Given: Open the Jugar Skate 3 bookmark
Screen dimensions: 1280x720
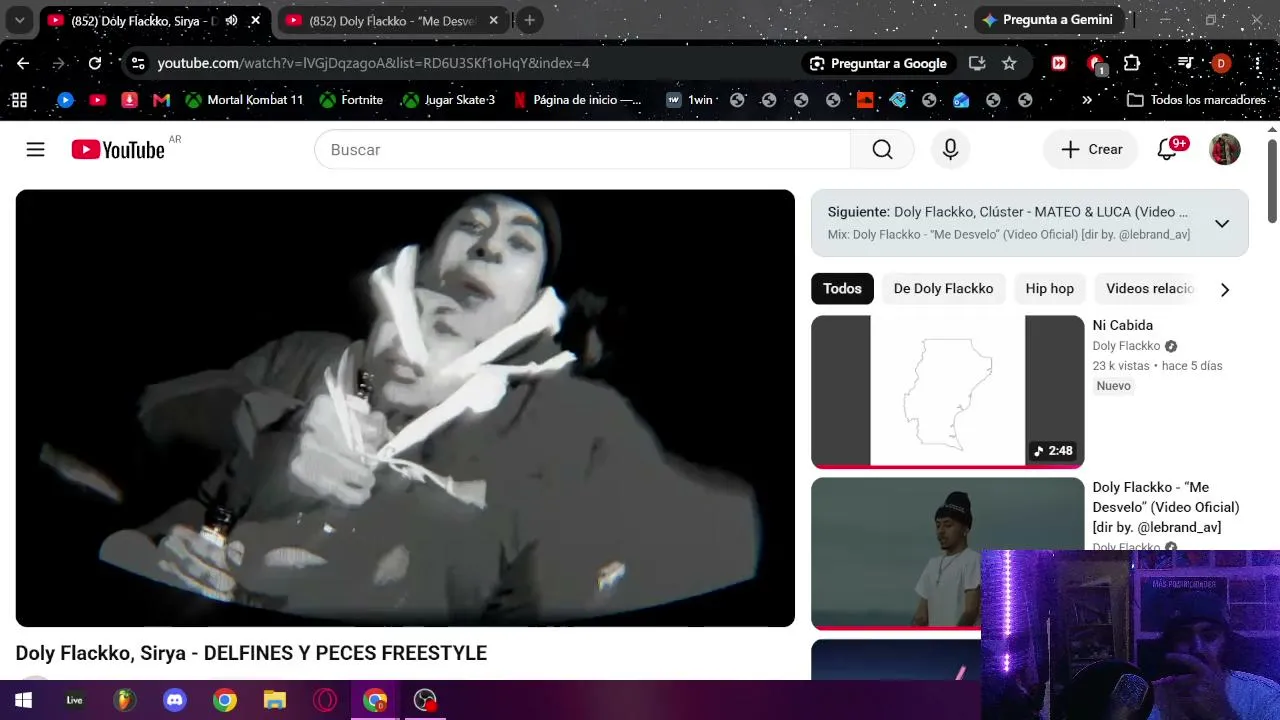Looking at the screenshot, I should click(448, 100).
